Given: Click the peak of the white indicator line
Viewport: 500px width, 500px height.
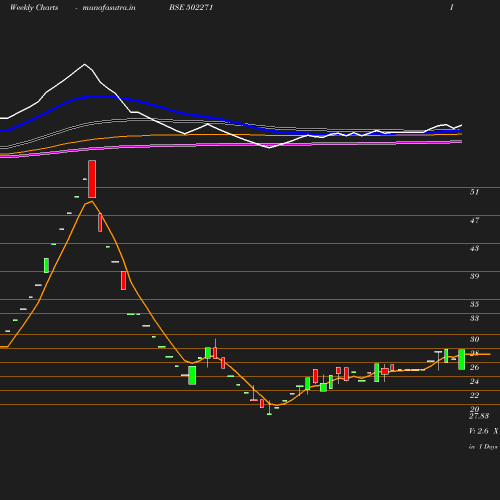Looking at the screenshot, I should pos(85,64).
